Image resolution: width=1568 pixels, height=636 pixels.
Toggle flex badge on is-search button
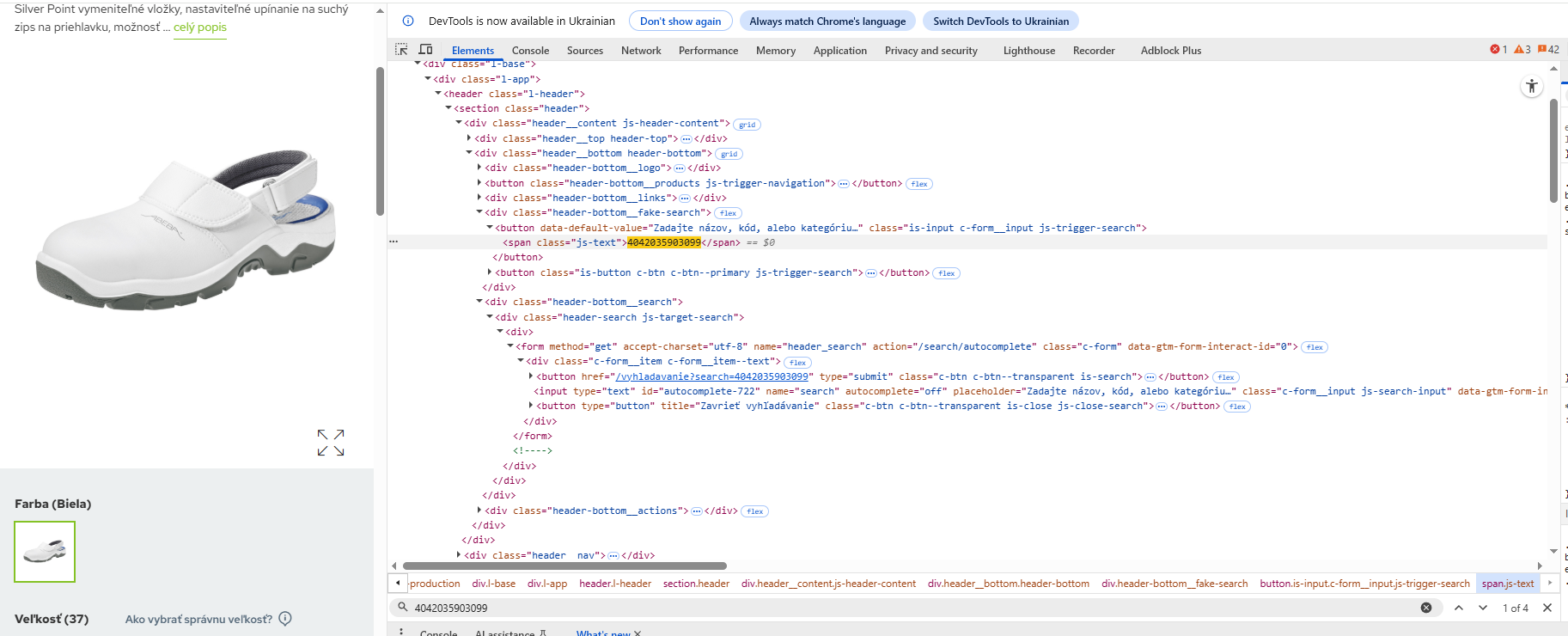click(1226, 377)
